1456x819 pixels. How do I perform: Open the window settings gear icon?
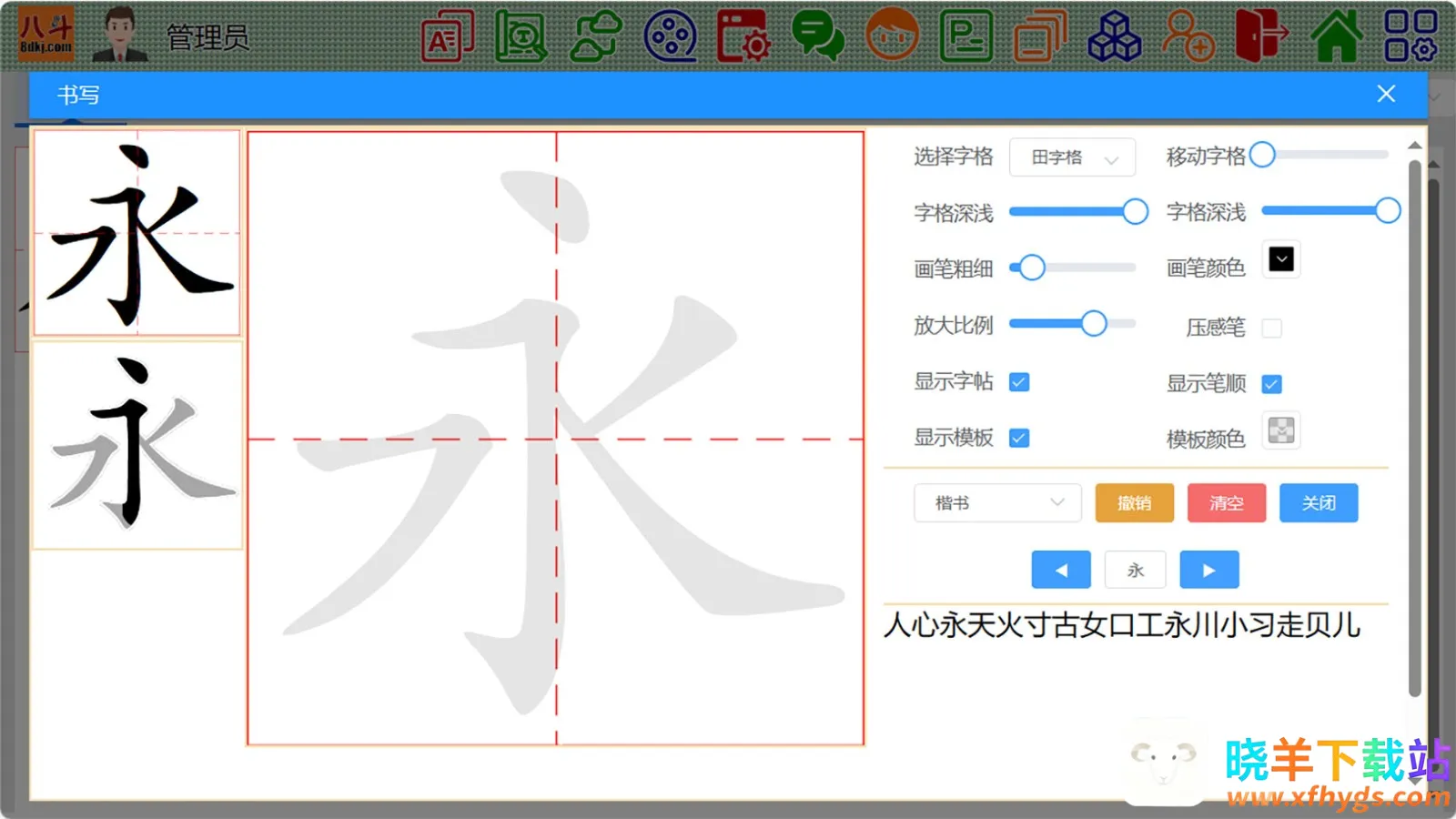tap(743, 36)
